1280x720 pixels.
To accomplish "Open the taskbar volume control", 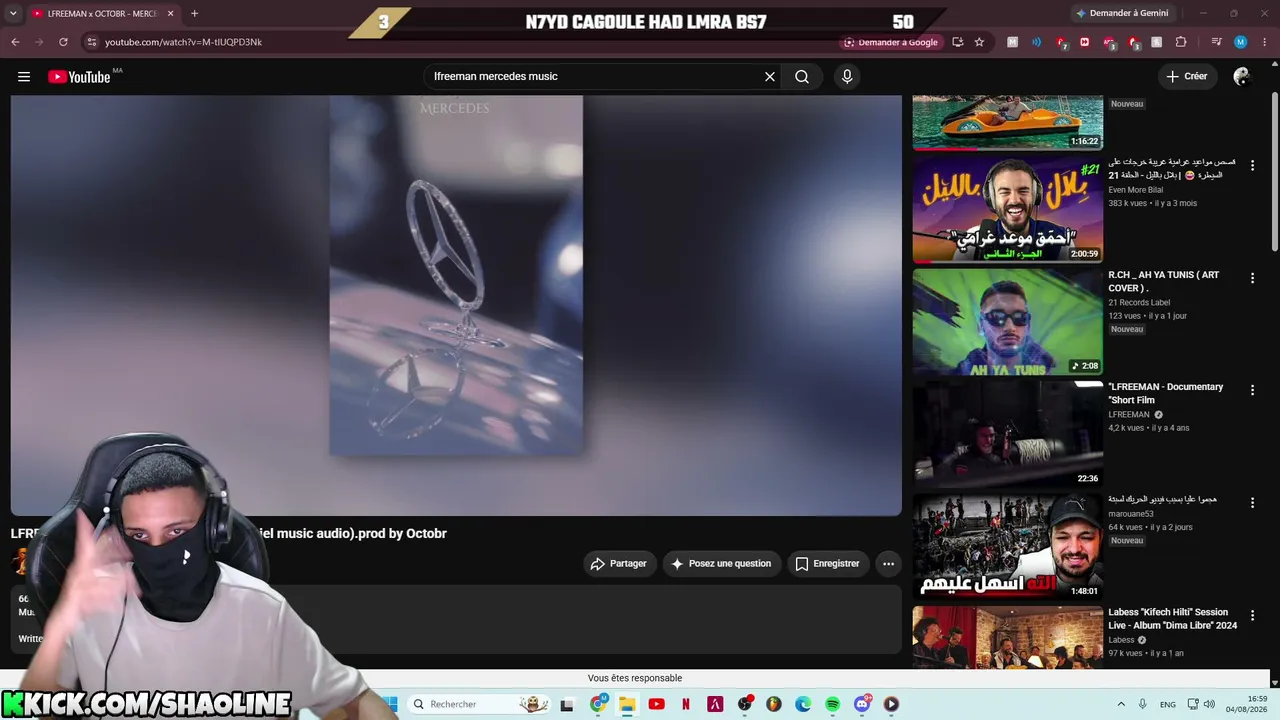I will 1209,704.
